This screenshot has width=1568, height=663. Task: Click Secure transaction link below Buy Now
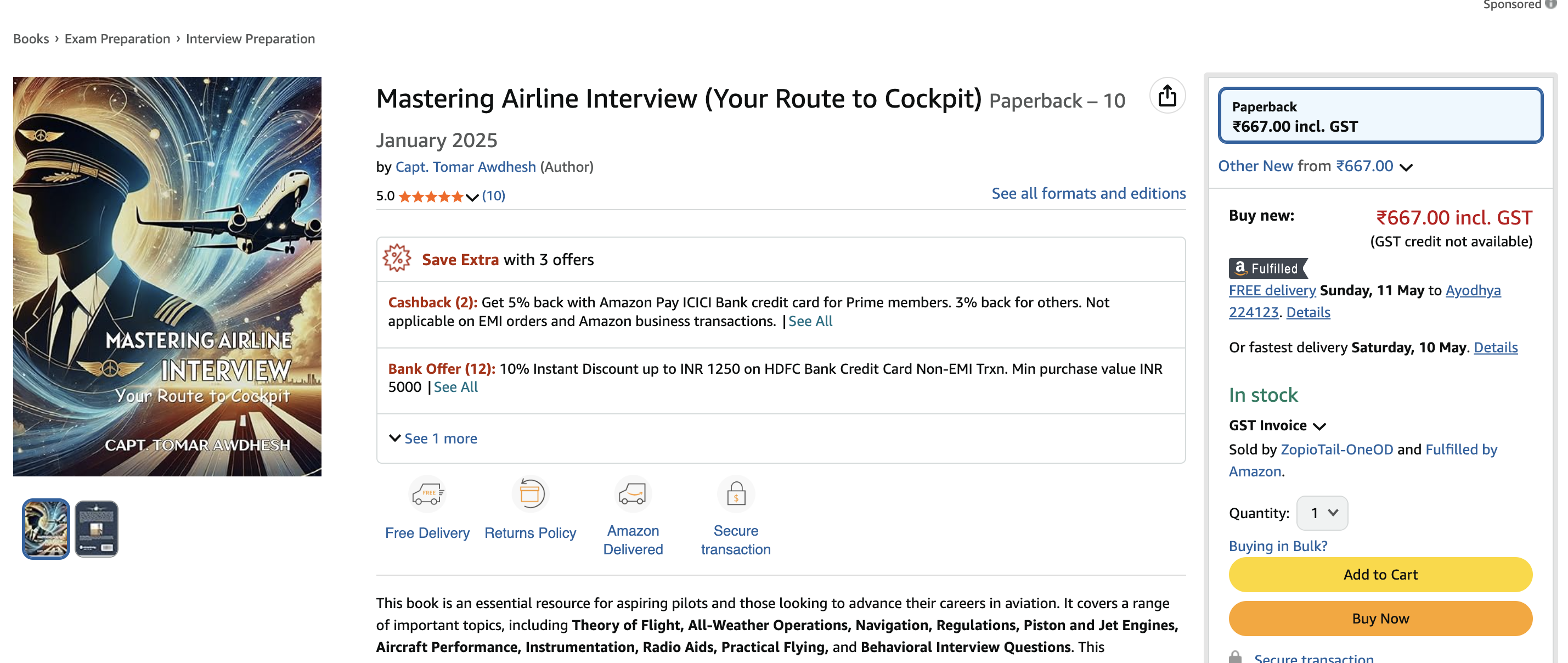click(x=1313, y=658)
